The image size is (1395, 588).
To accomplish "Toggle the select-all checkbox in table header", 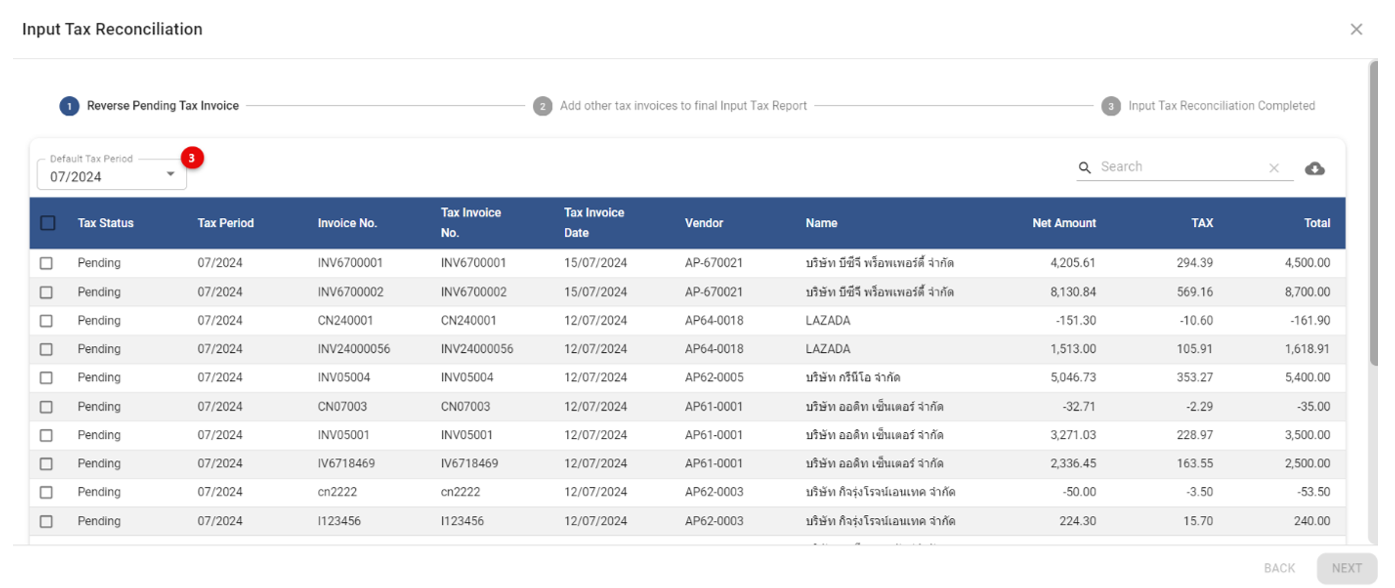I will tap(47, 223).
